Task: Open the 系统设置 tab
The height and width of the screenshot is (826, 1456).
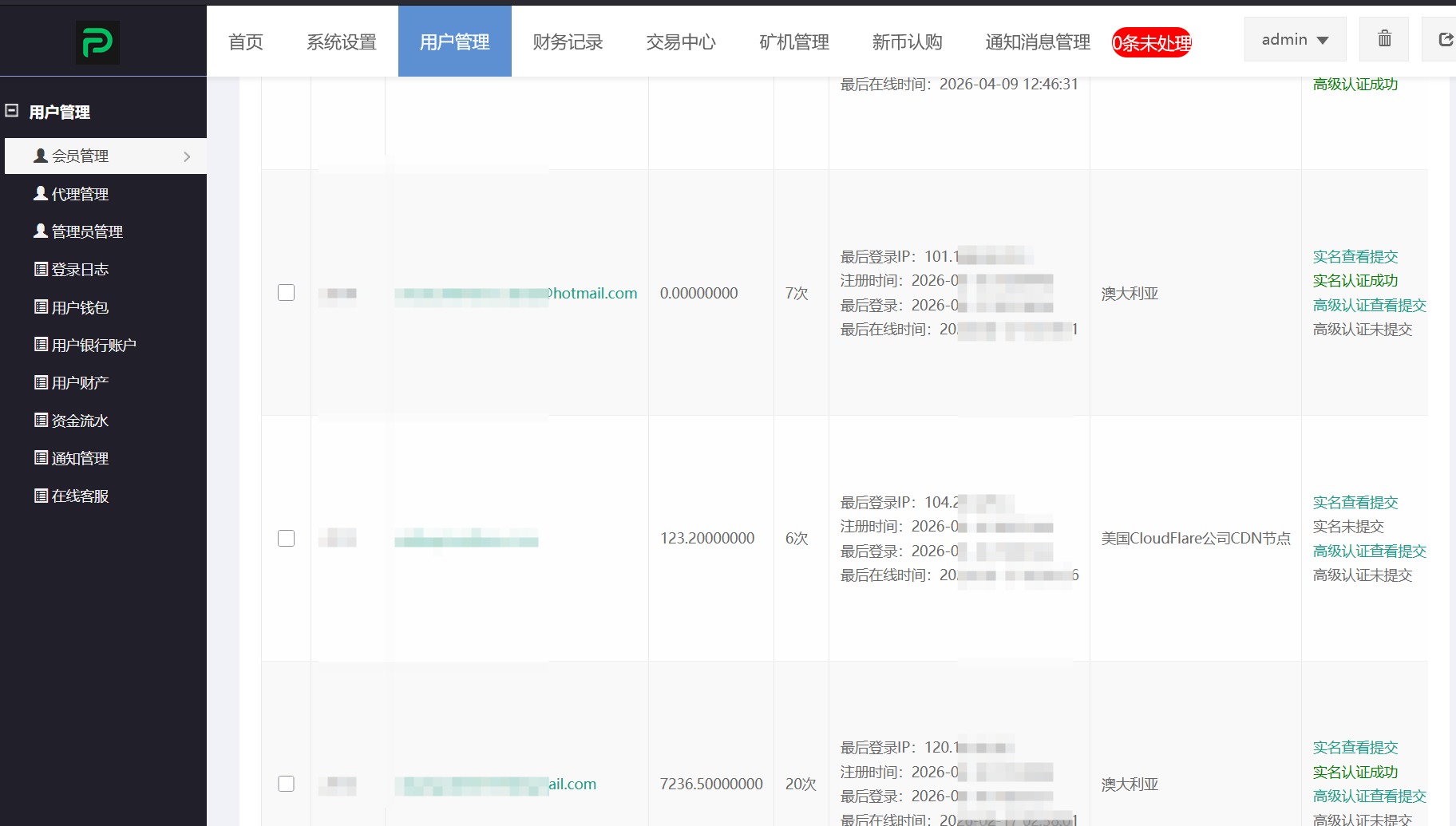Action: (342, 41)
